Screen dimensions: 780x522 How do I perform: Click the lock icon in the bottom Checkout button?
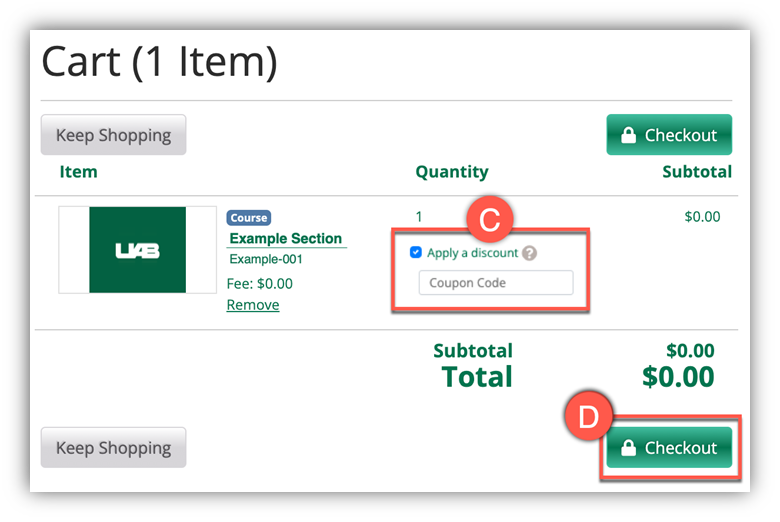[628, 449]
